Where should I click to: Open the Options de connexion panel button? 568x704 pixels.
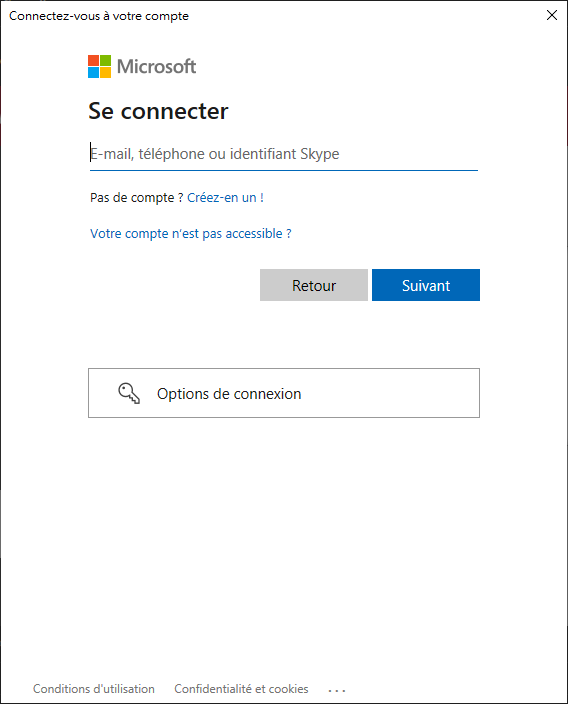tap(284, 393)
